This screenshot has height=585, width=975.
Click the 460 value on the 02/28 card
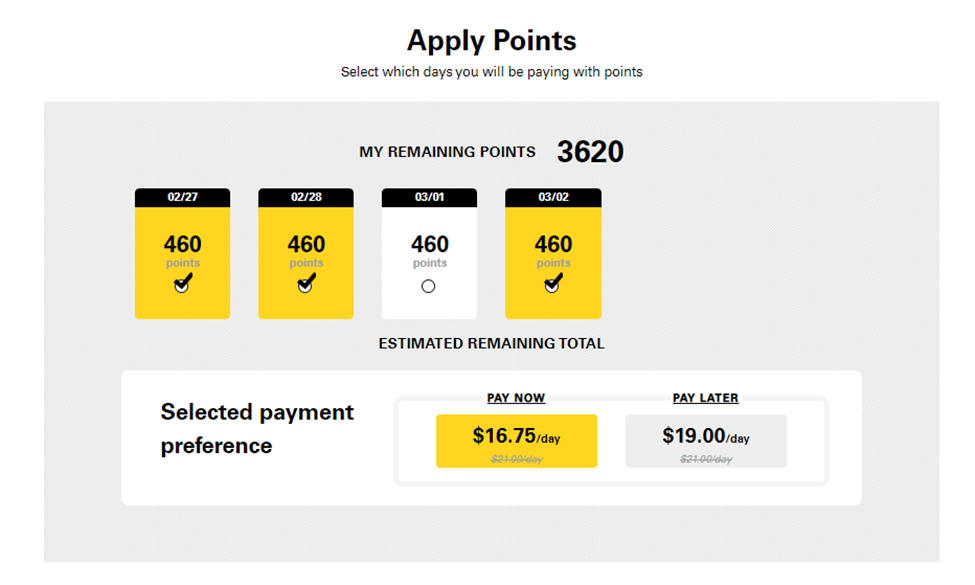tap(306, 244)
